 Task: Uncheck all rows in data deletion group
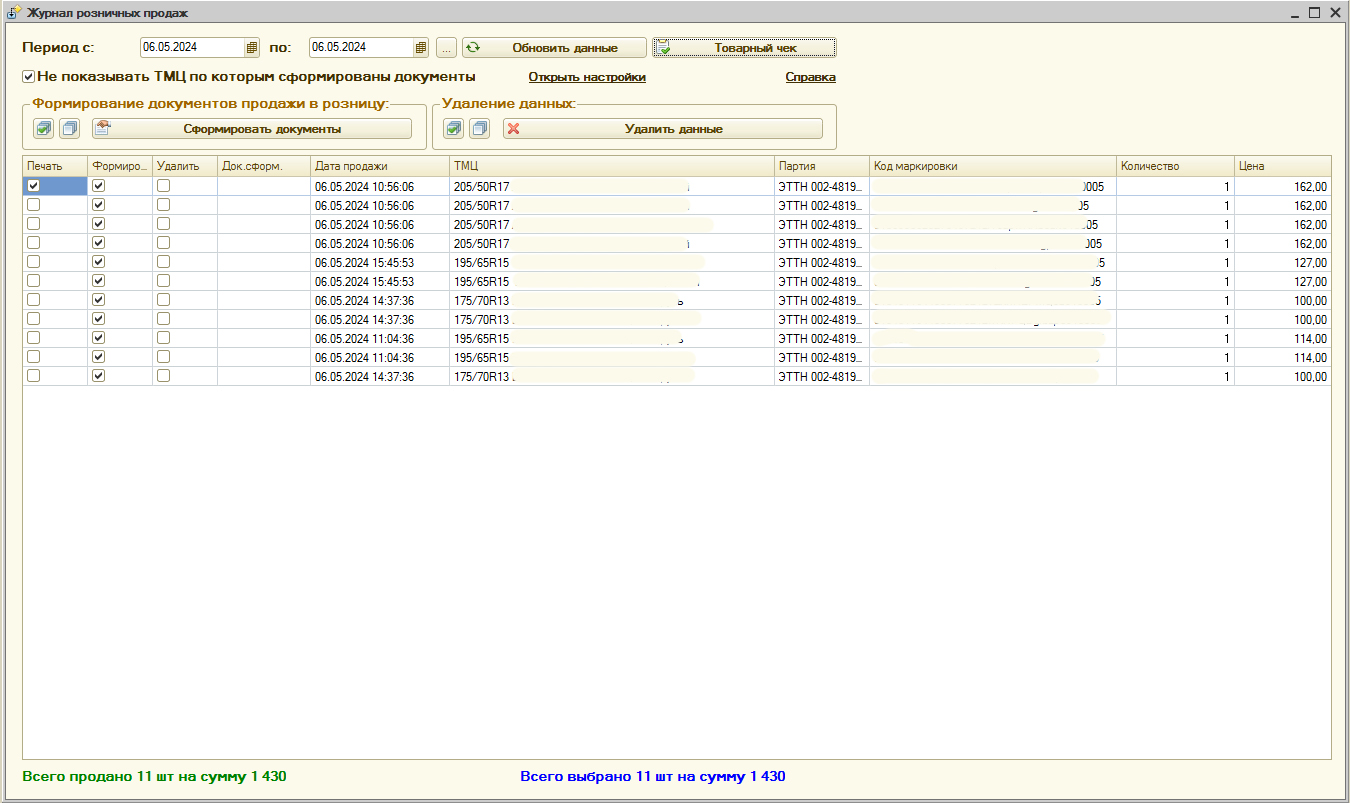pyautogui.click(x=480, y=129)
